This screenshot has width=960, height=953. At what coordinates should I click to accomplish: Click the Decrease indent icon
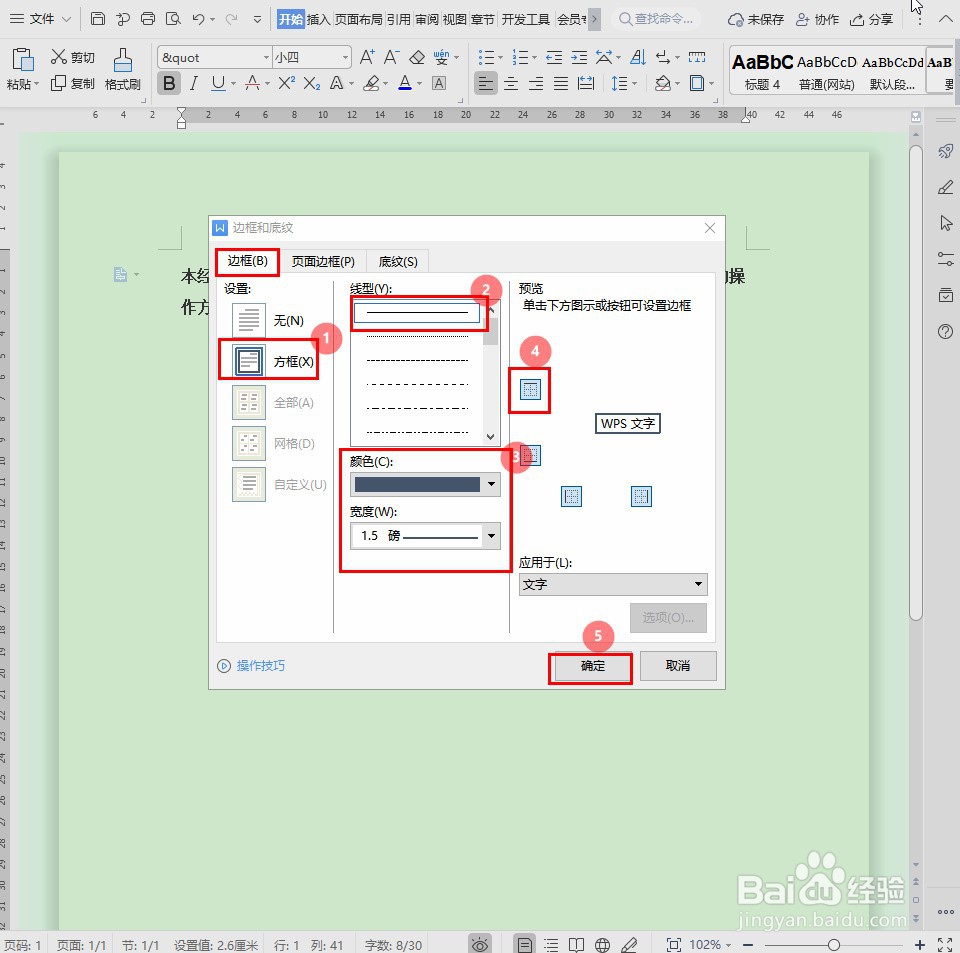[x=554, y=58]
